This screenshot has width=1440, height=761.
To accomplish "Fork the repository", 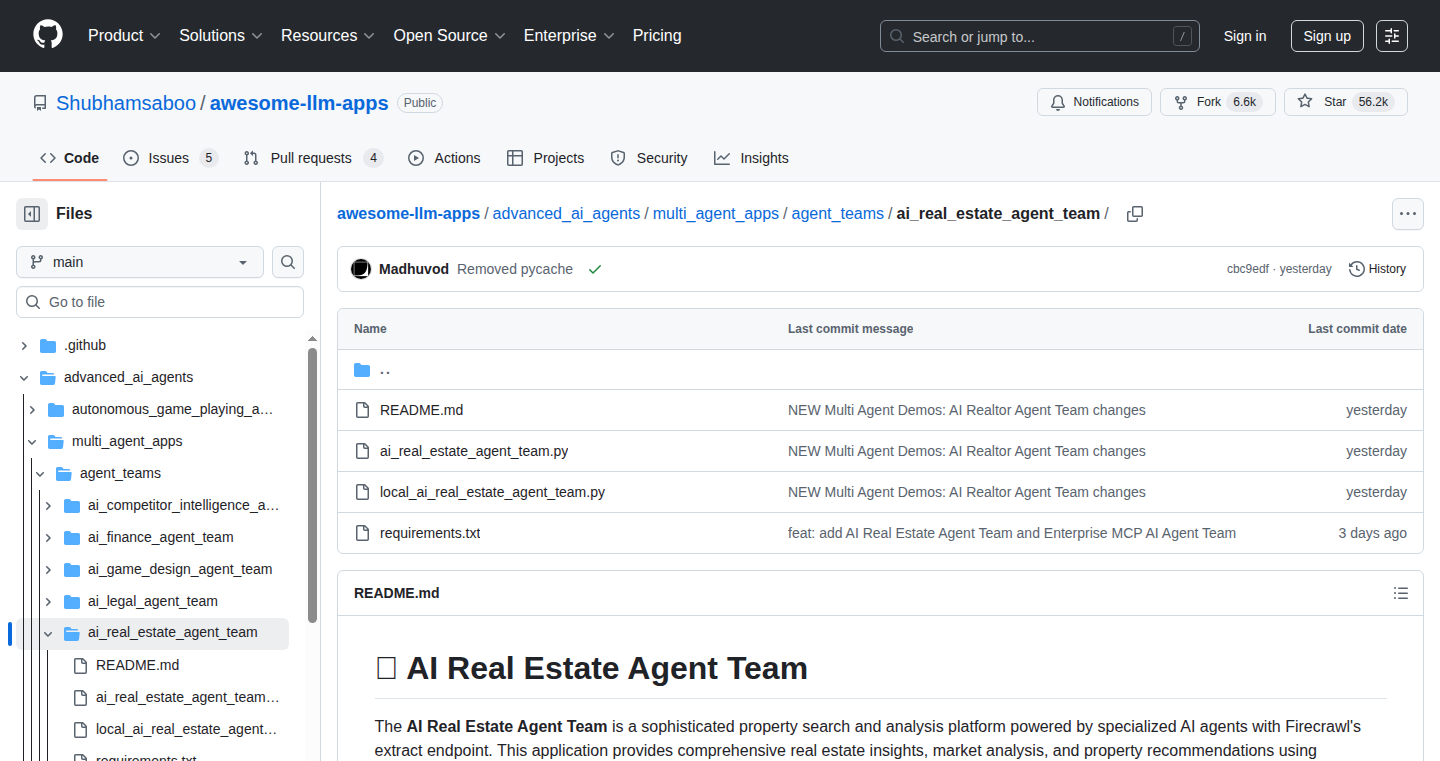I will (x=1218, y=102).
